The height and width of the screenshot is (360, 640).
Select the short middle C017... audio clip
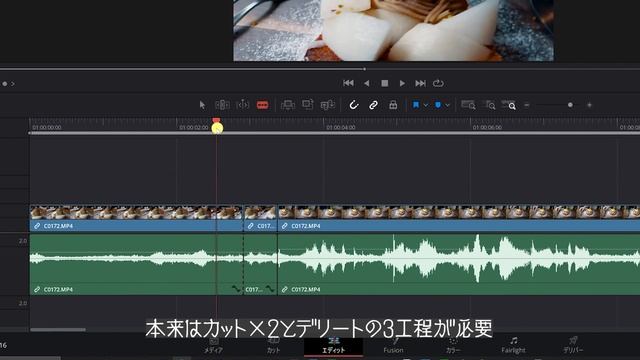pos(260,264)
